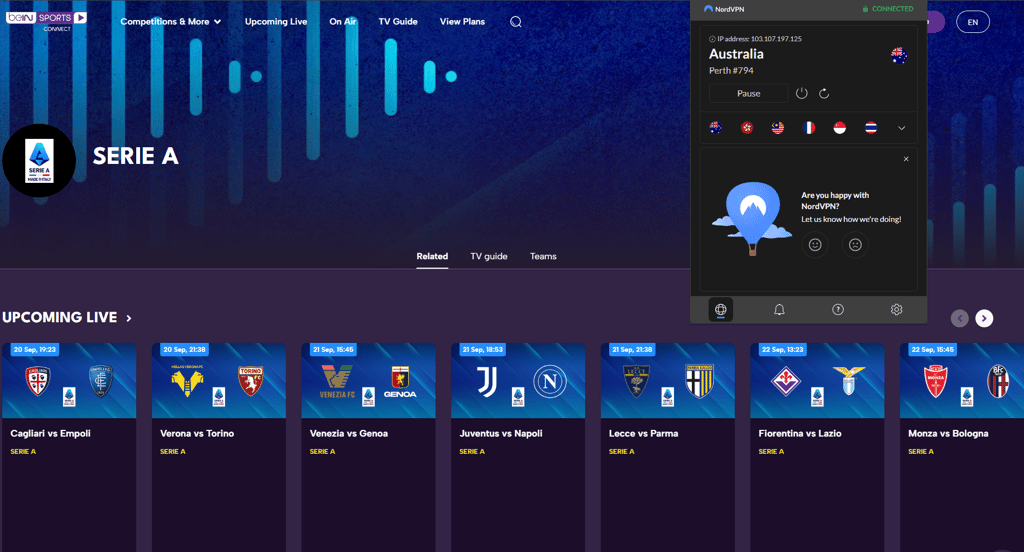Click the IP address info icon
Image resolution: width=1024 pixels, height=552 pixels.
click(712, 39)
